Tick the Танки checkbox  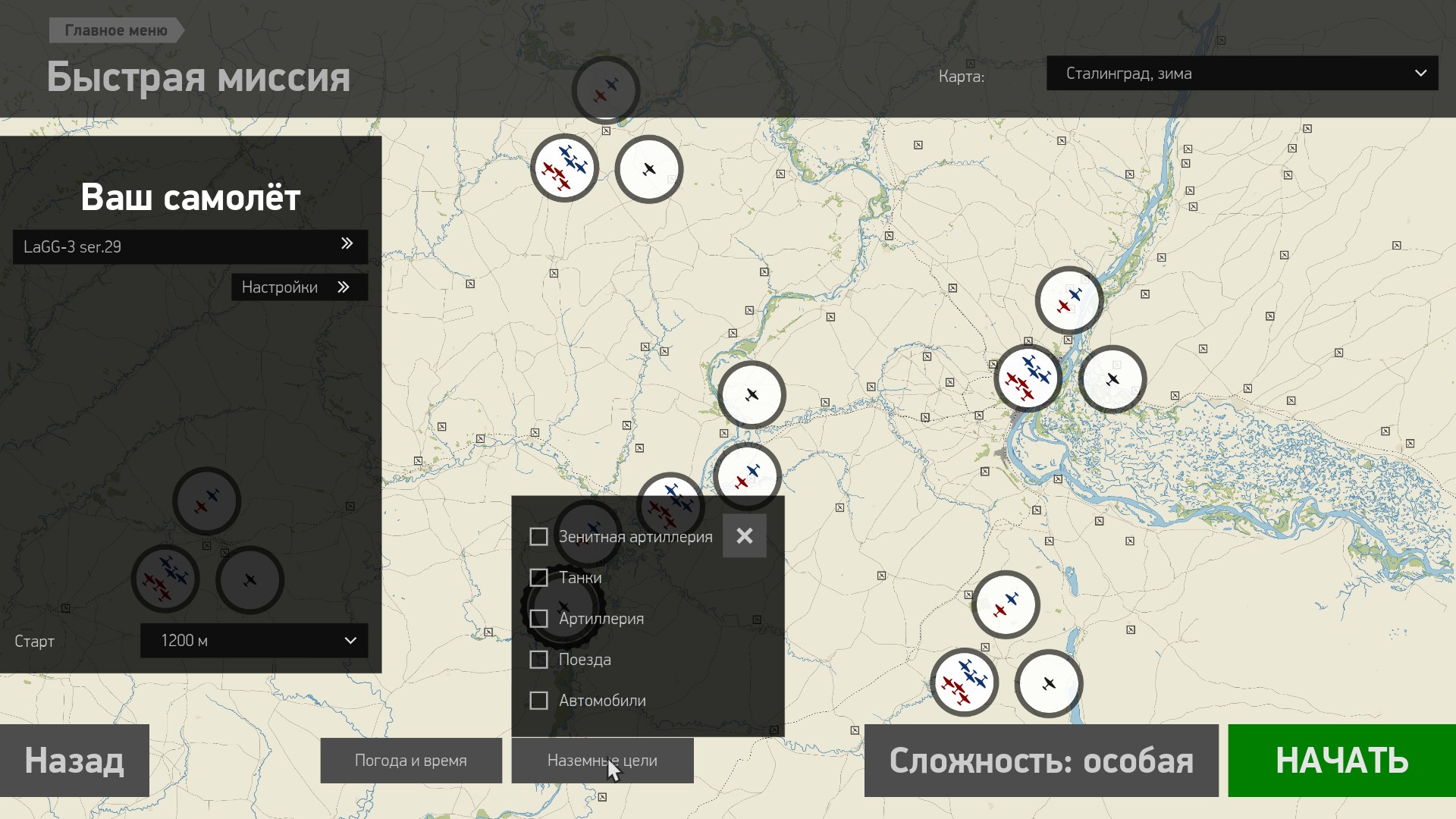[x=538, y=578]
